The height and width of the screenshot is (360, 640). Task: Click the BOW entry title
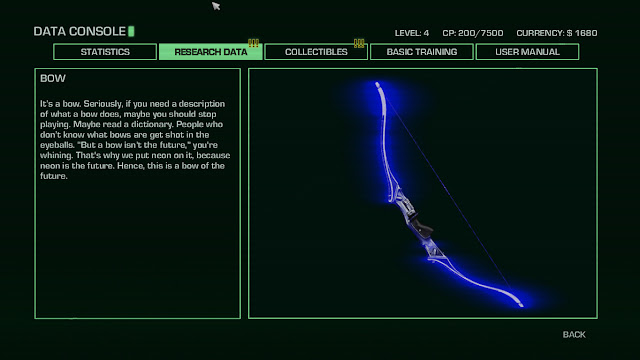coord(53,78)
